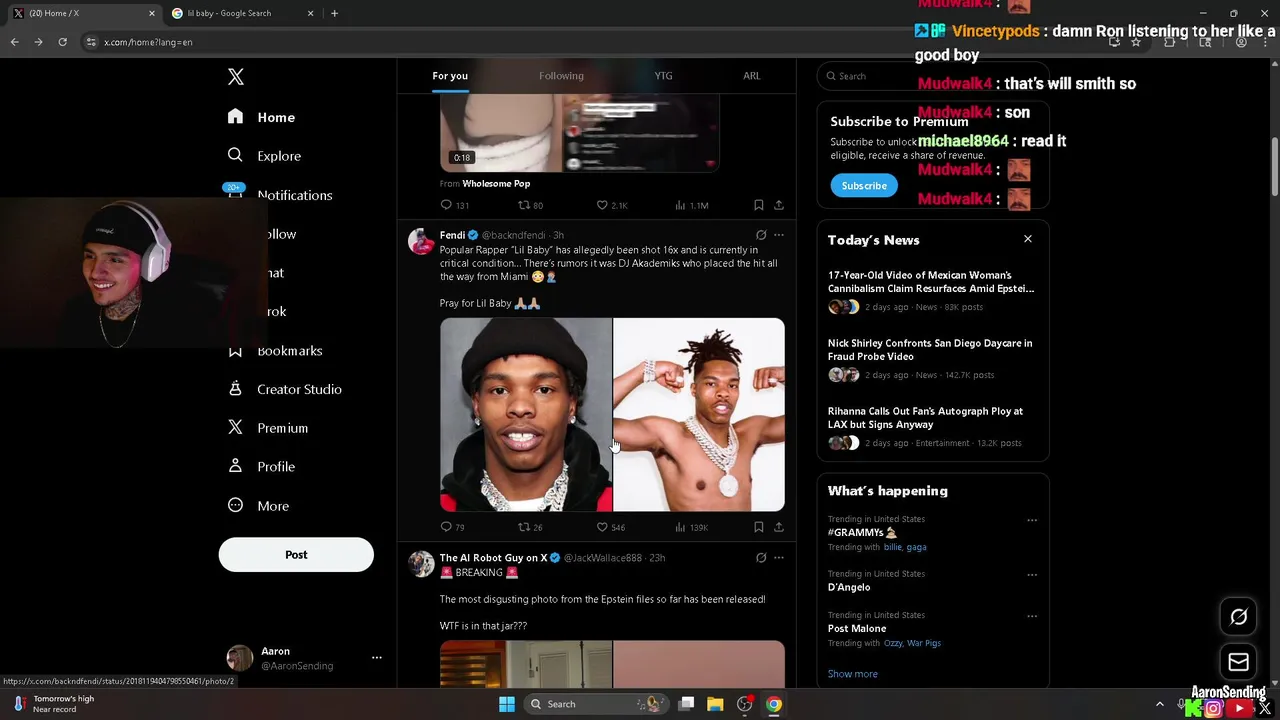Click Show more under What's happening
The height and width of the screenshot is (720, 1280).
852,674
